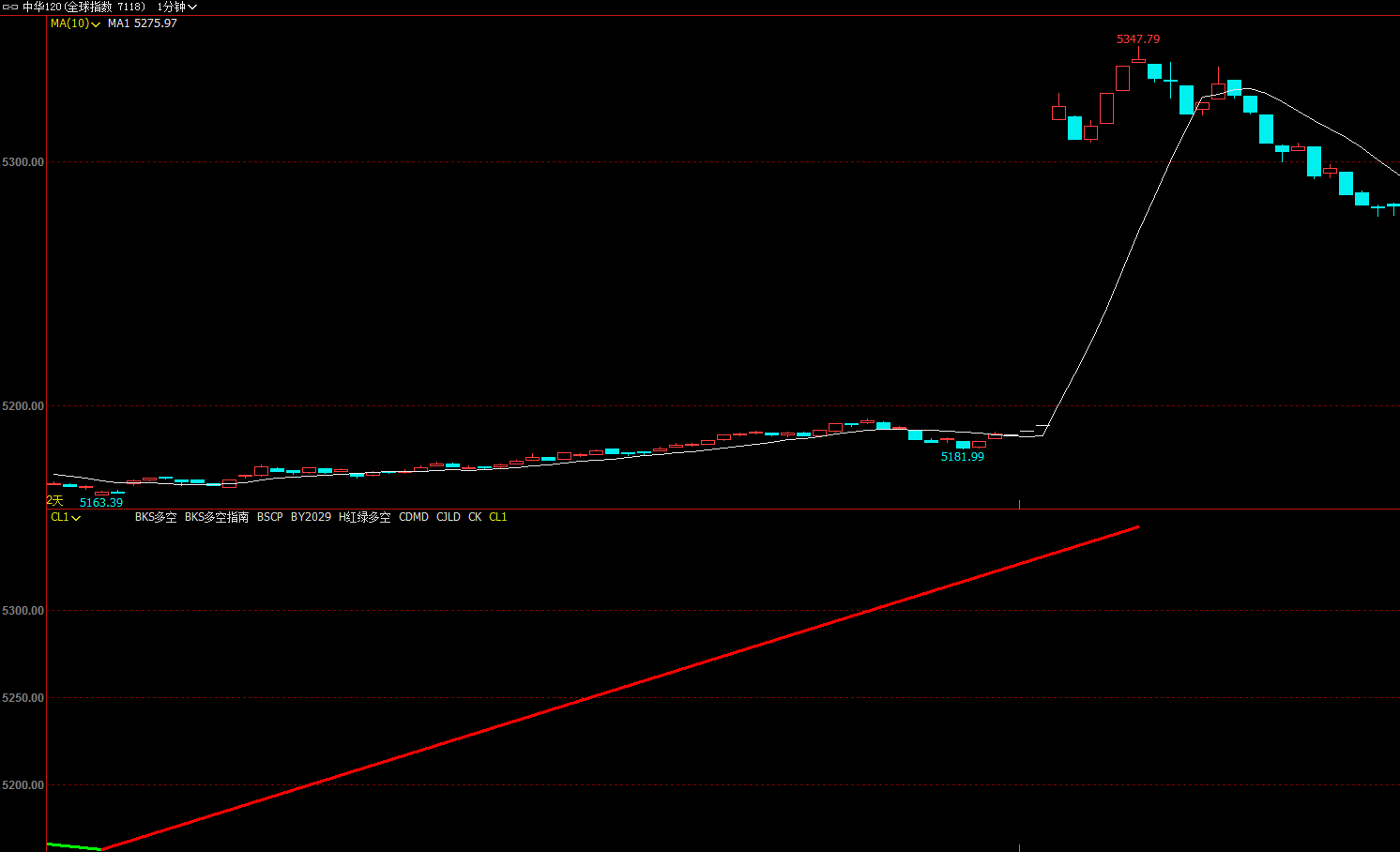1400x852 pixels.
Task: Select the yellow CL1 indicator tab
Action: (497, 517)
